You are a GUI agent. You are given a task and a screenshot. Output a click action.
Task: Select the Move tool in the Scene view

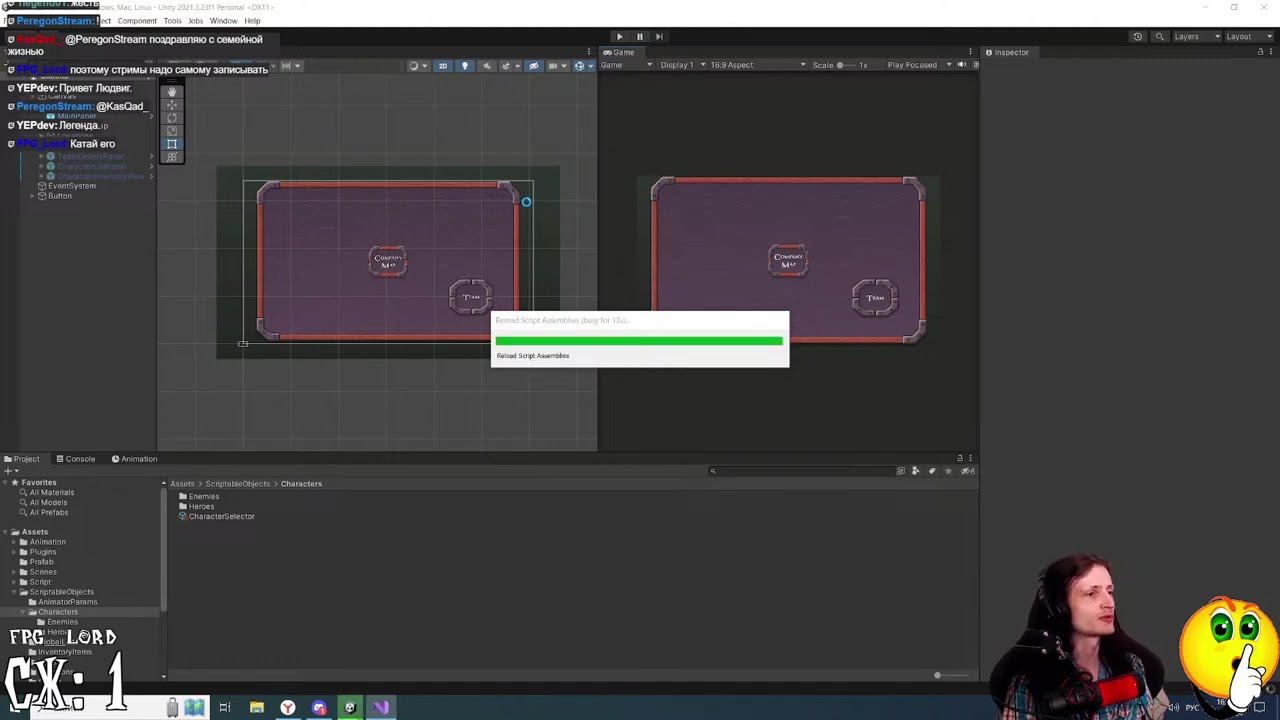(x=172, y=105)
